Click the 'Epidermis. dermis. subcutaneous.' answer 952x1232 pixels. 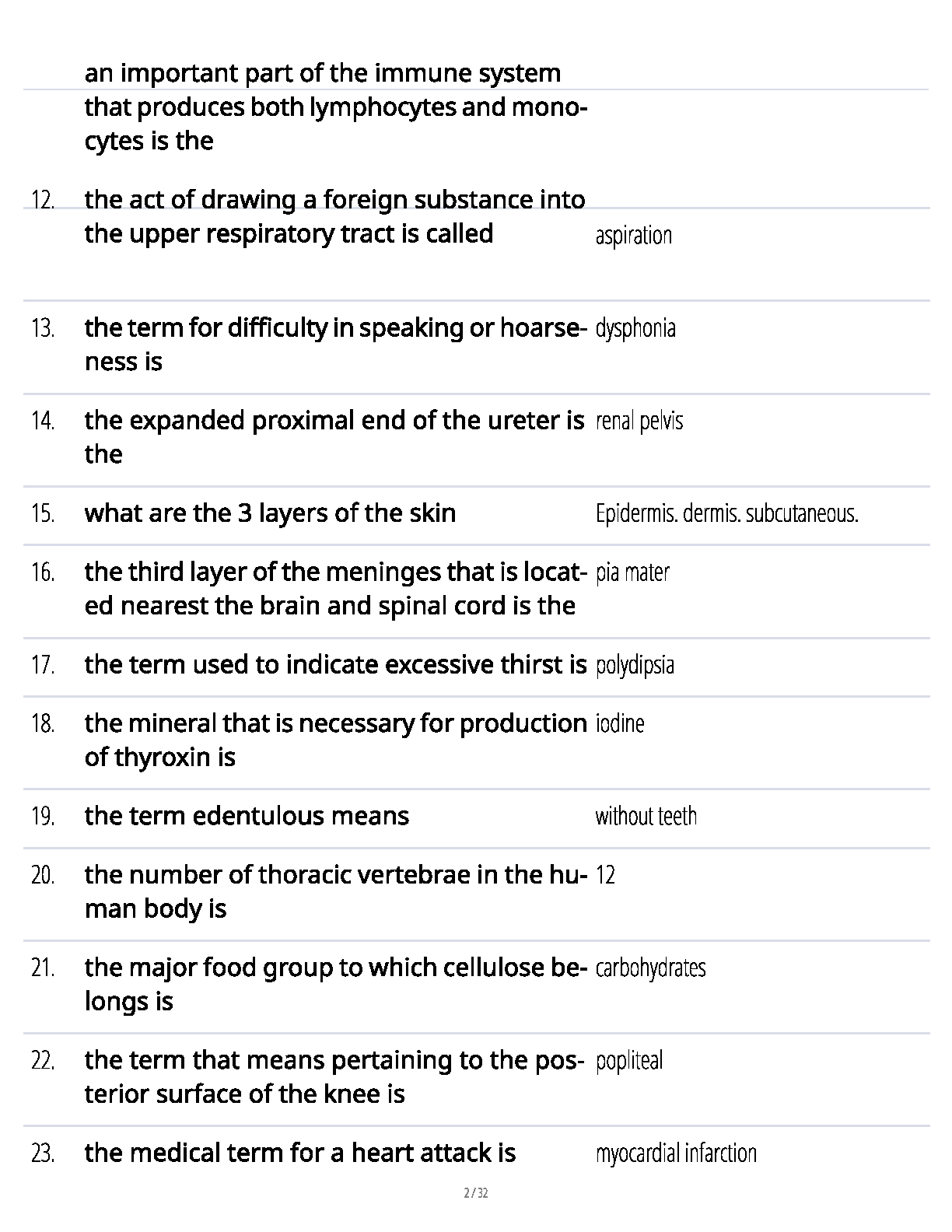726,513
